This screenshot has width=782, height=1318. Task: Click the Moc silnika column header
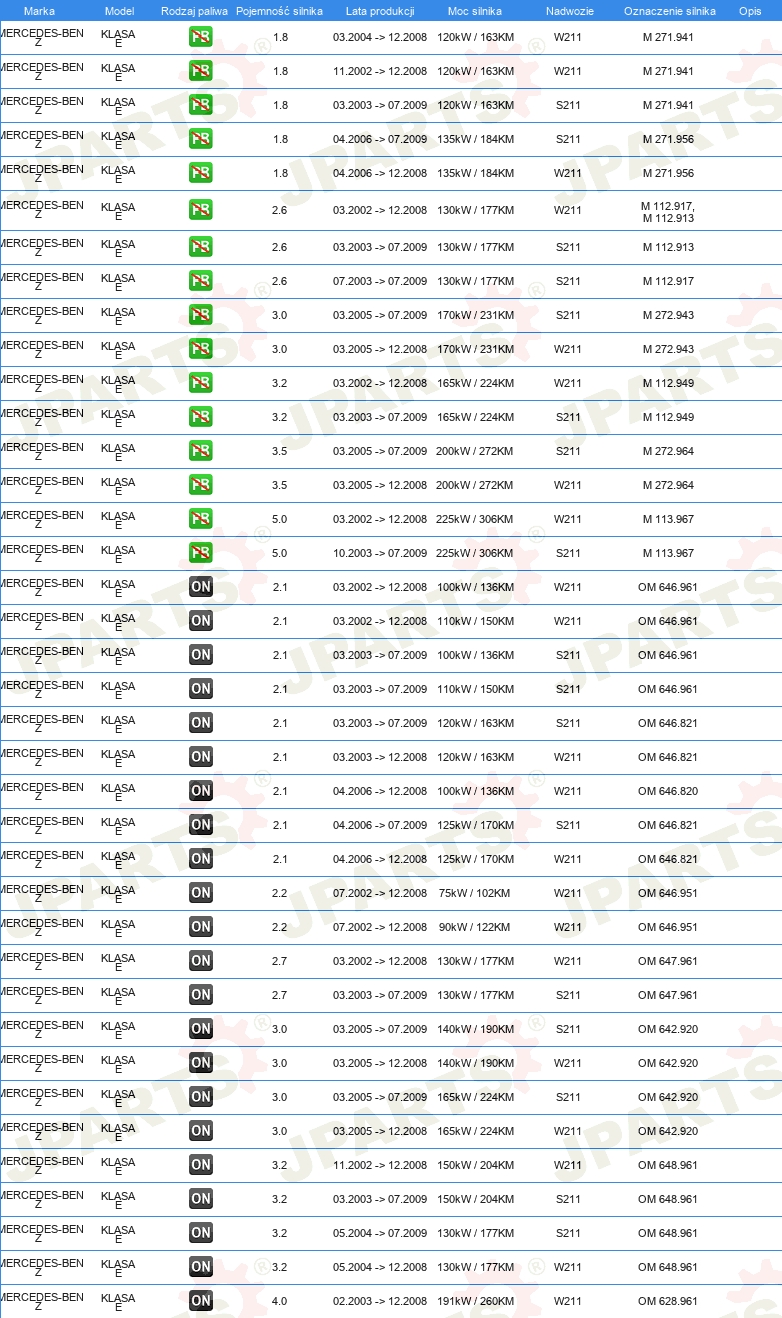(x=475, y=11)
